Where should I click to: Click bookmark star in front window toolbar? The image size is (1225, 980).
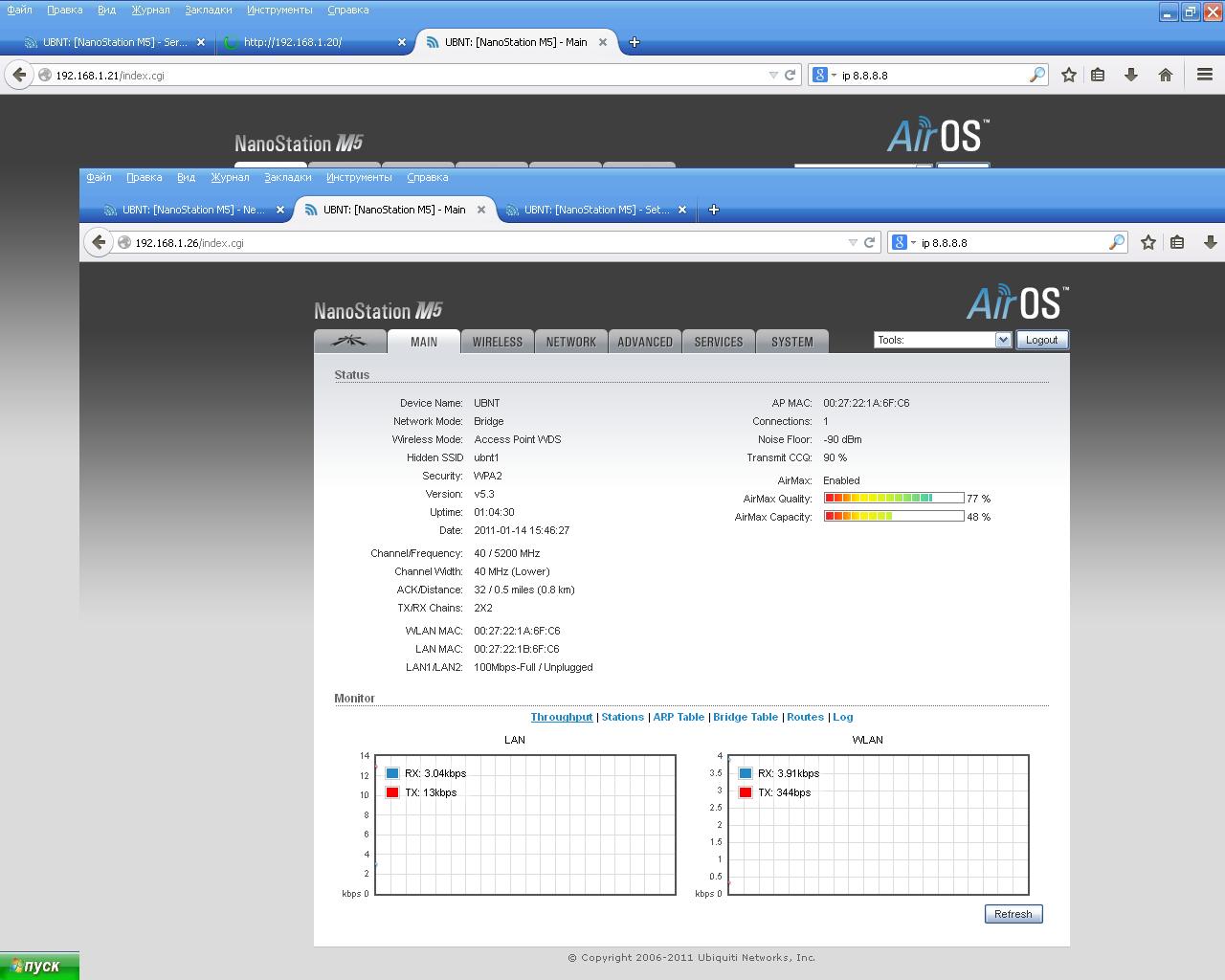[1148, 242]
